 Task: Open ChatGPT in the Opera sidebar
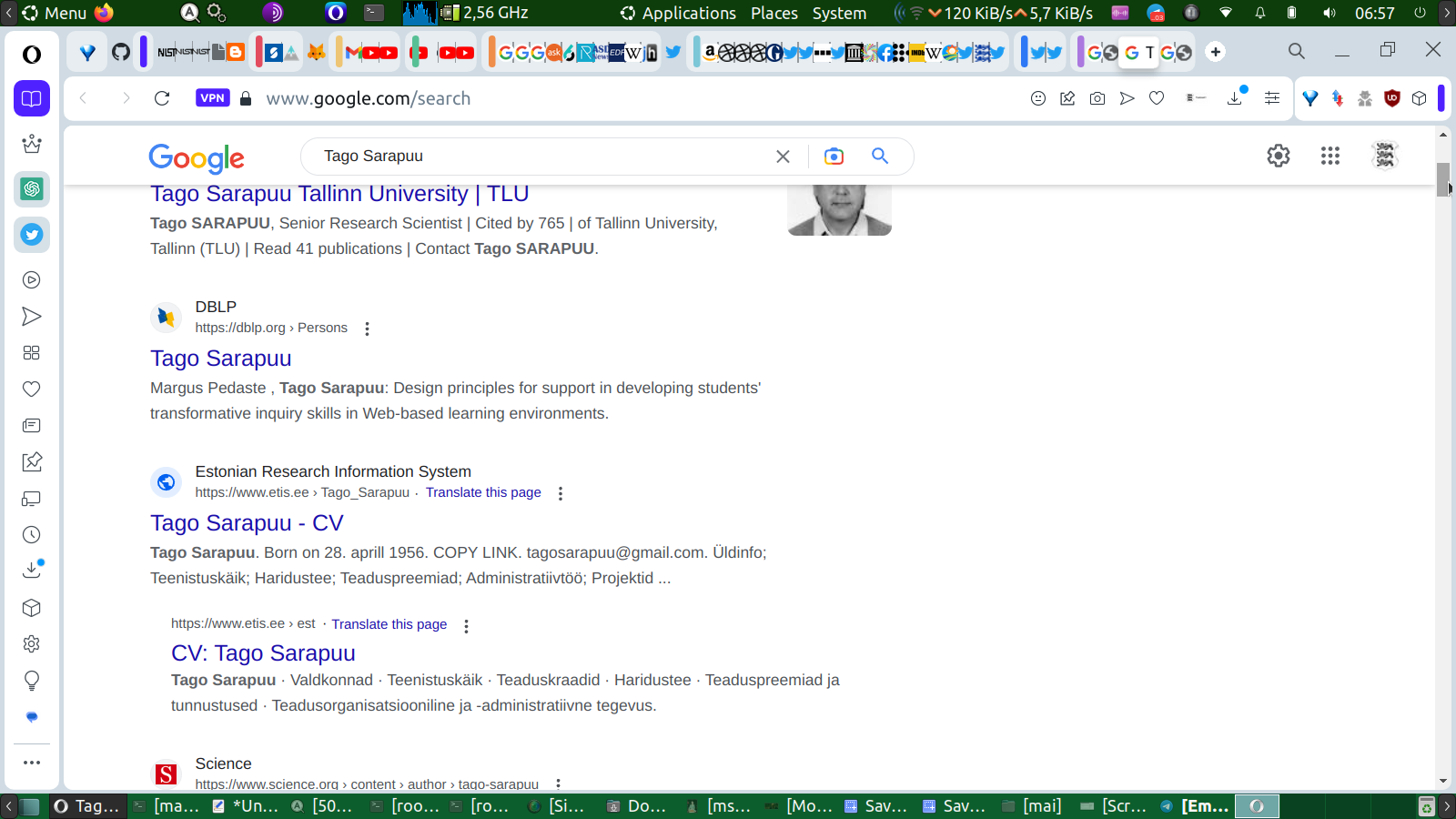32,189
